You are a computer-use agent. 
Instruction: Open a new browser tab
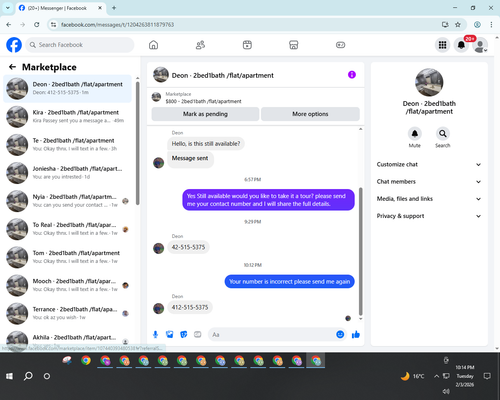click(x=114, y=8)
